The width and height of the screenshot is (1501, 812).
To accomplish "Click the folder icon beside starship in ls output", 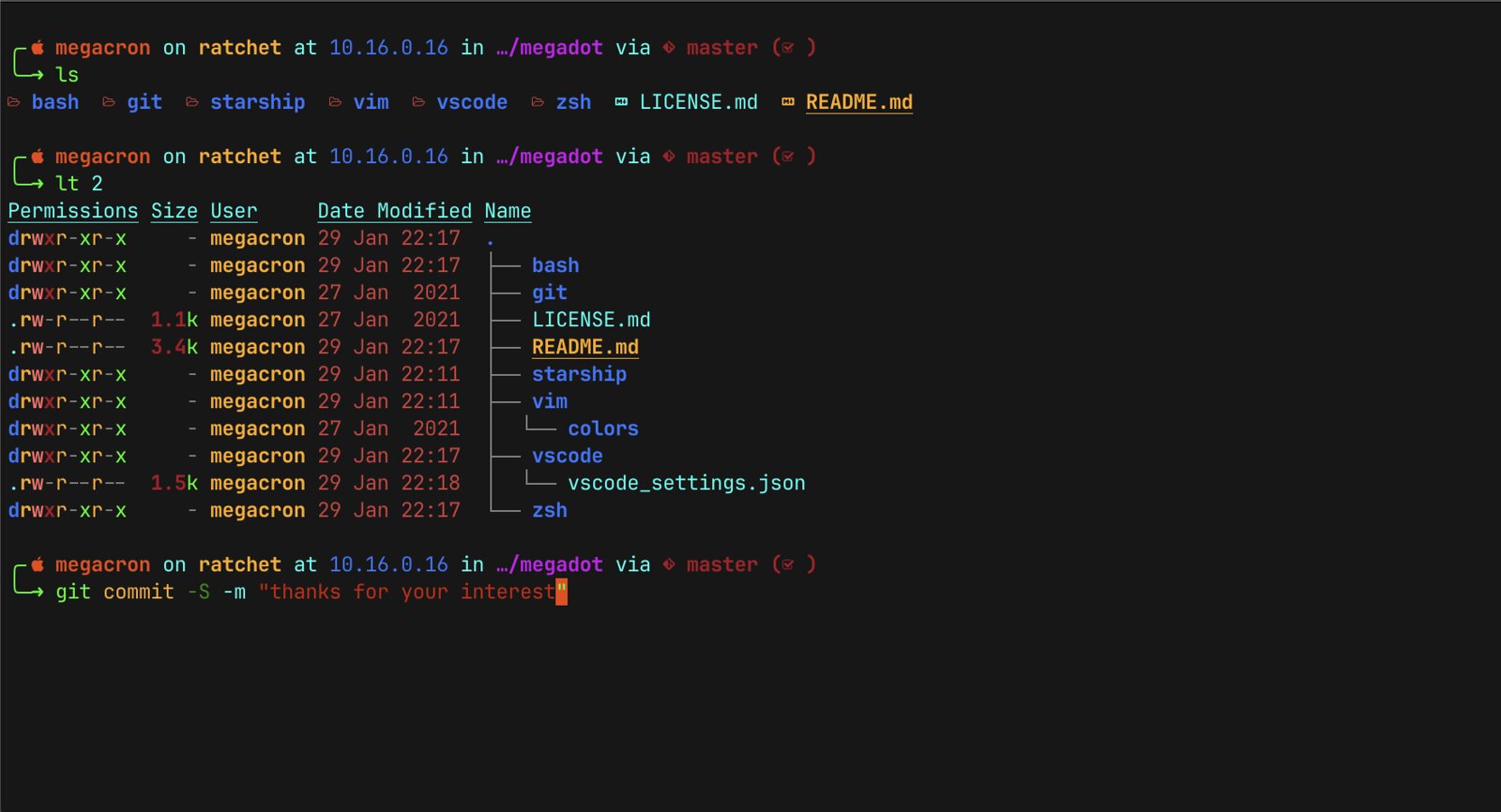I will pyautogui.click(x=192, y=102).
